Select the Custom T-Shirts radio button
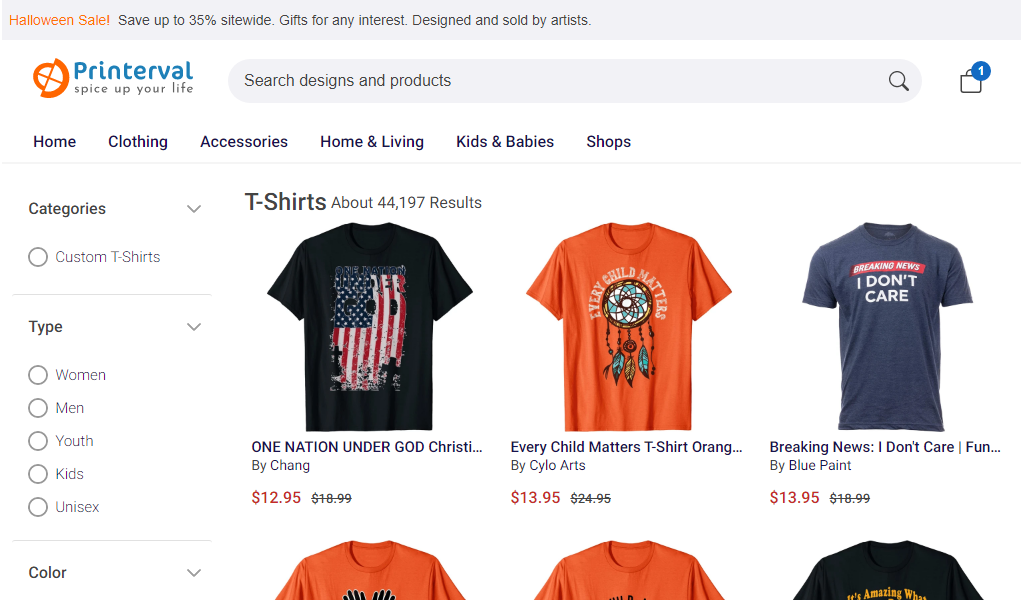Viewport: 1024px width, 600px height. tap(38, 257)
